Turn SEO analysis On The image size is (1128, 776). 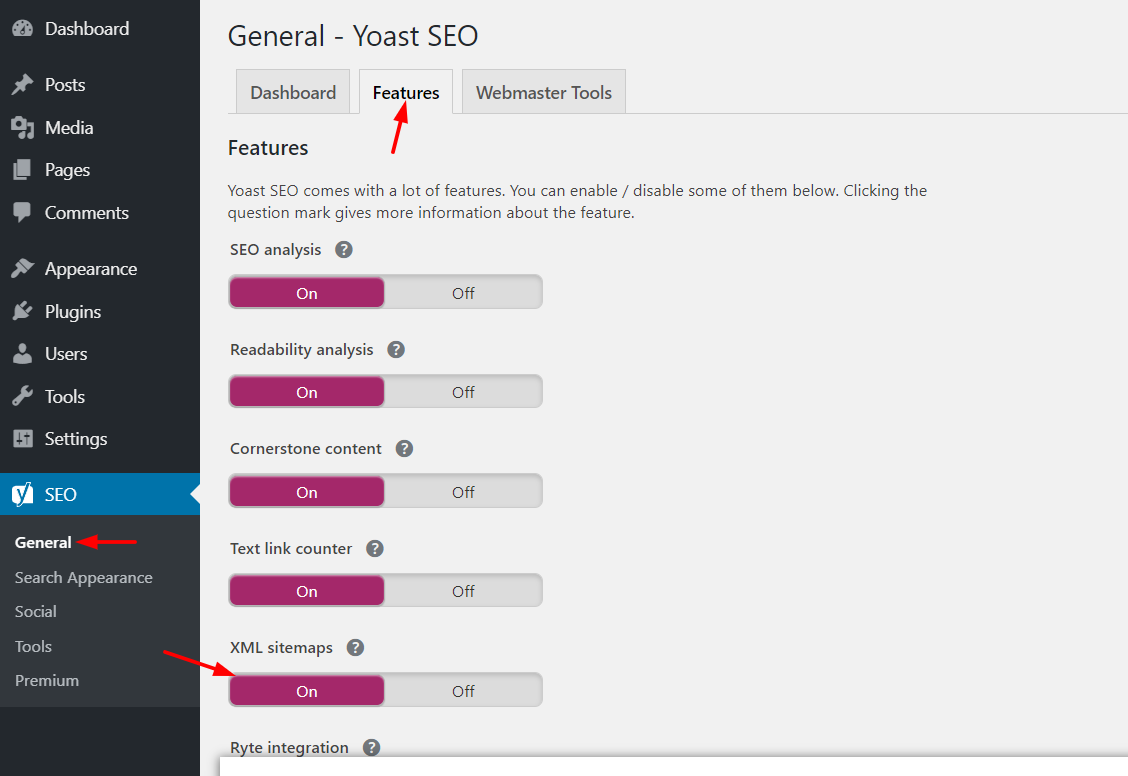[307, 293]
